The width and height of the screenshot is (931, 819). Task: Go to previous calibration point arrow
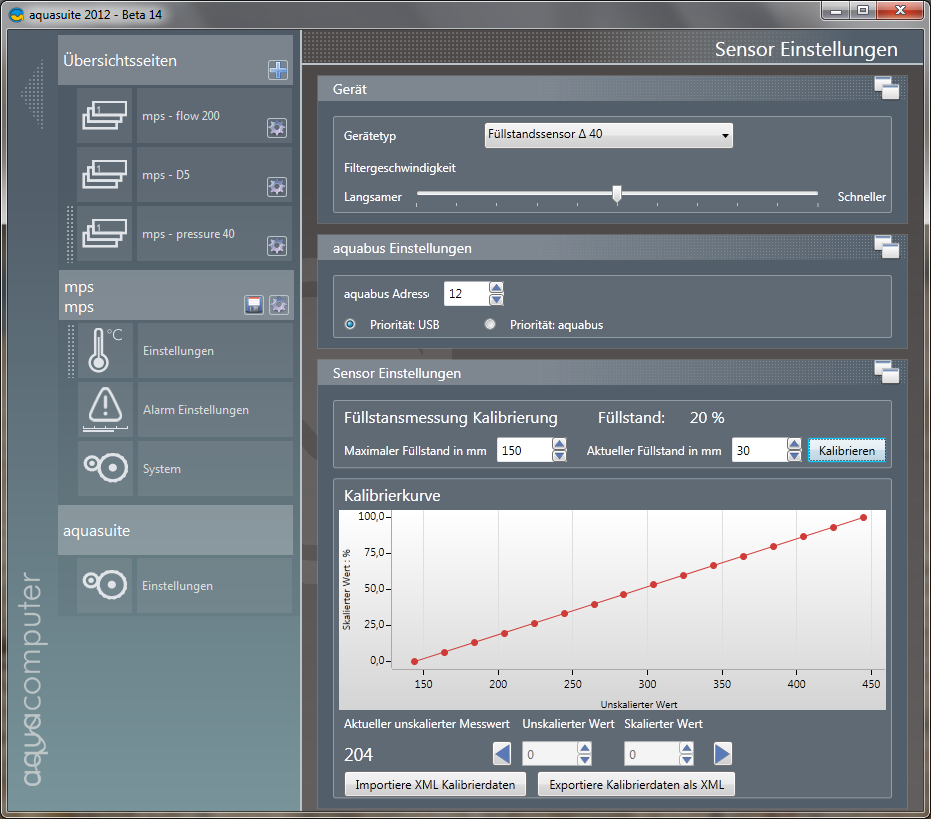pyautogui.click(x=502, y=754)
